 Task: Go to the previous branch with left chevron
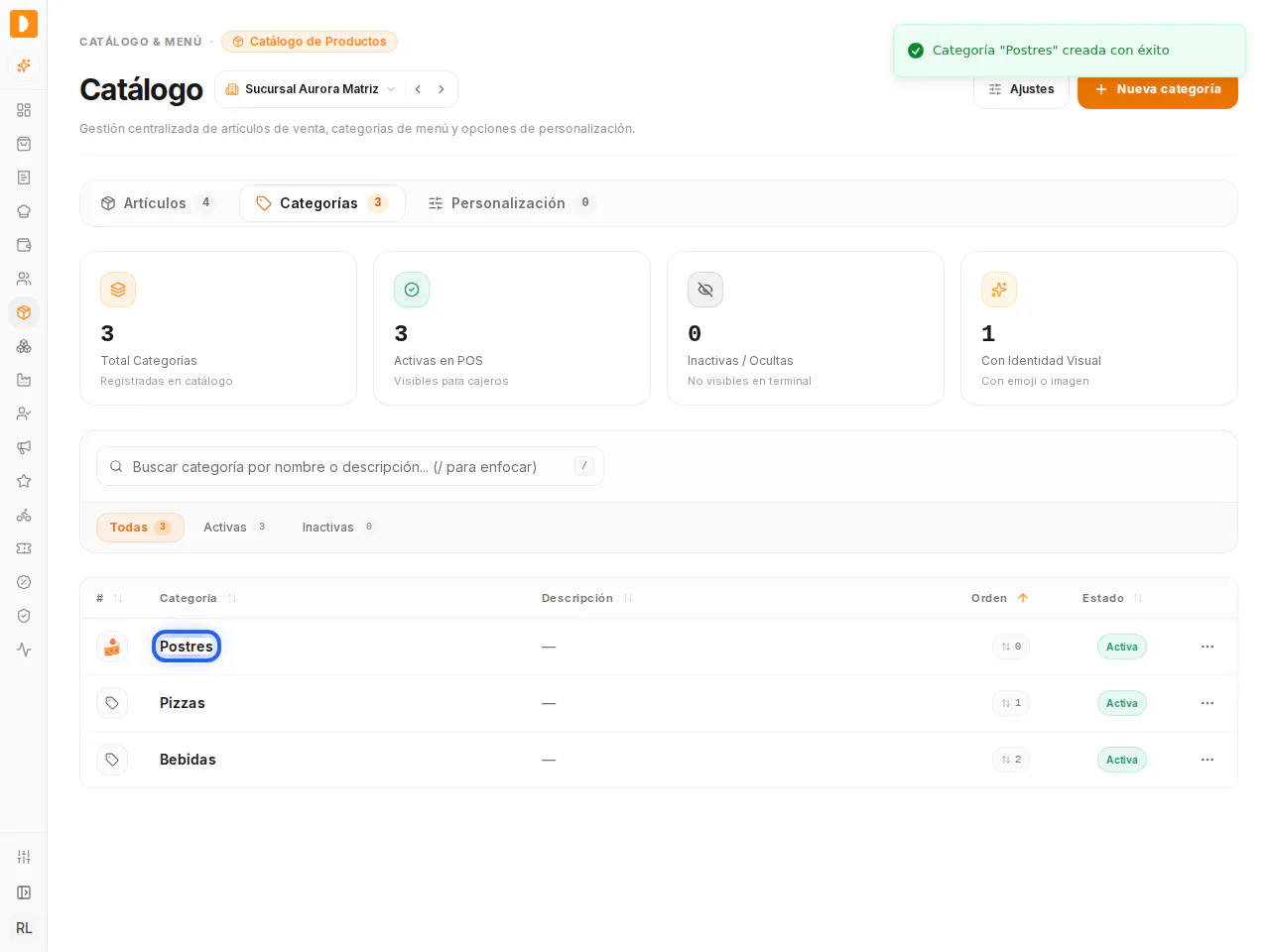tap(419, 89)
